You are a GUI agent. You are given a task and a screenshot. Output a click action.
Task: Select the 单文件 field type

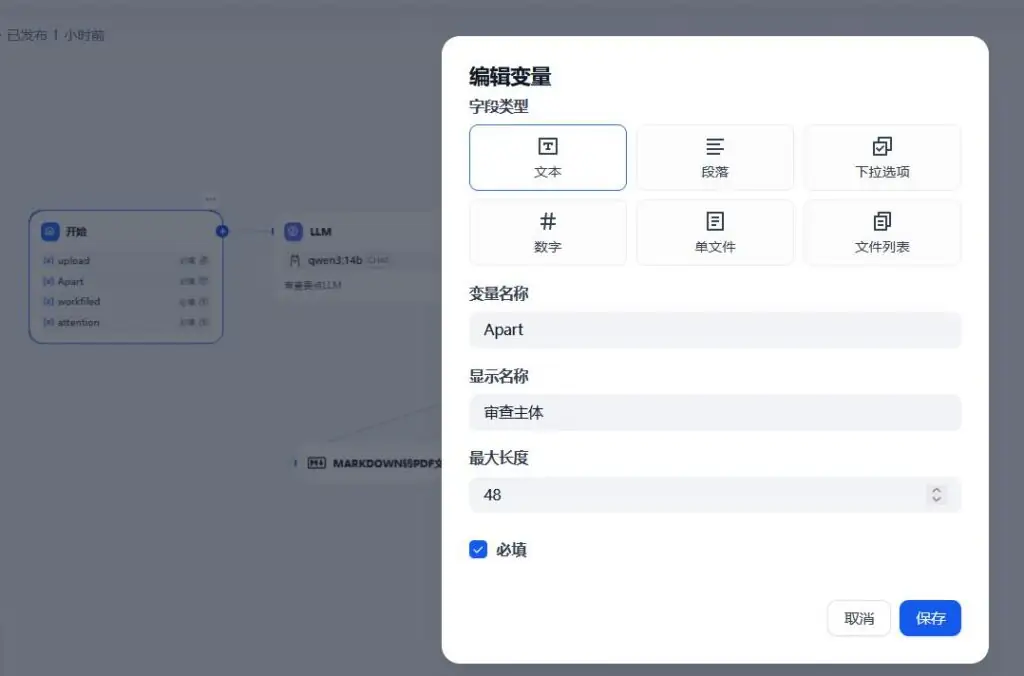click(714, 232)
